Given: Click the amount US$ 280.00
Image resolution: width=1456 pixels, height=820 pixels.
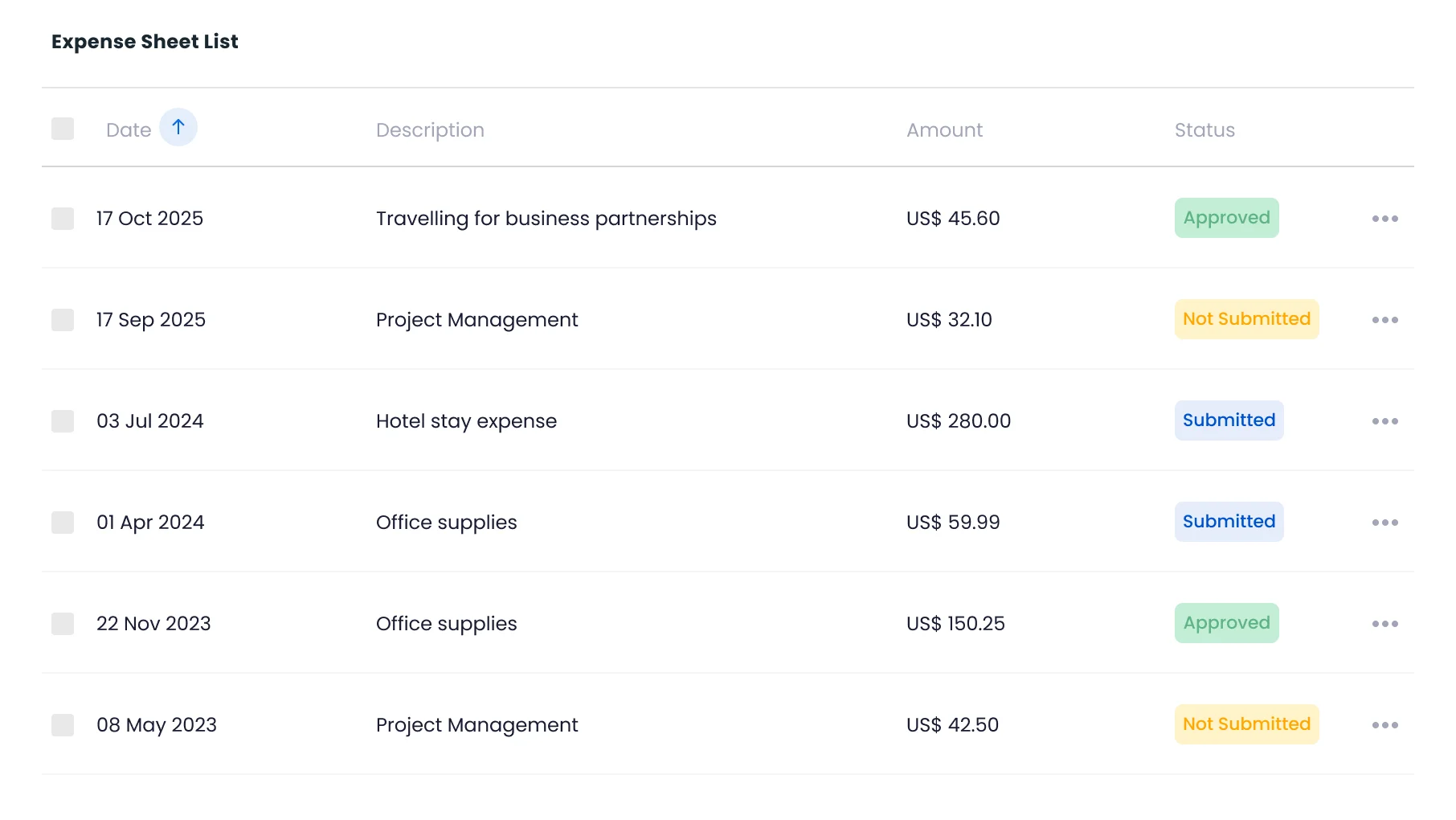Looking at the screenshot, I should pyautogui.click(x=959, y=421).
